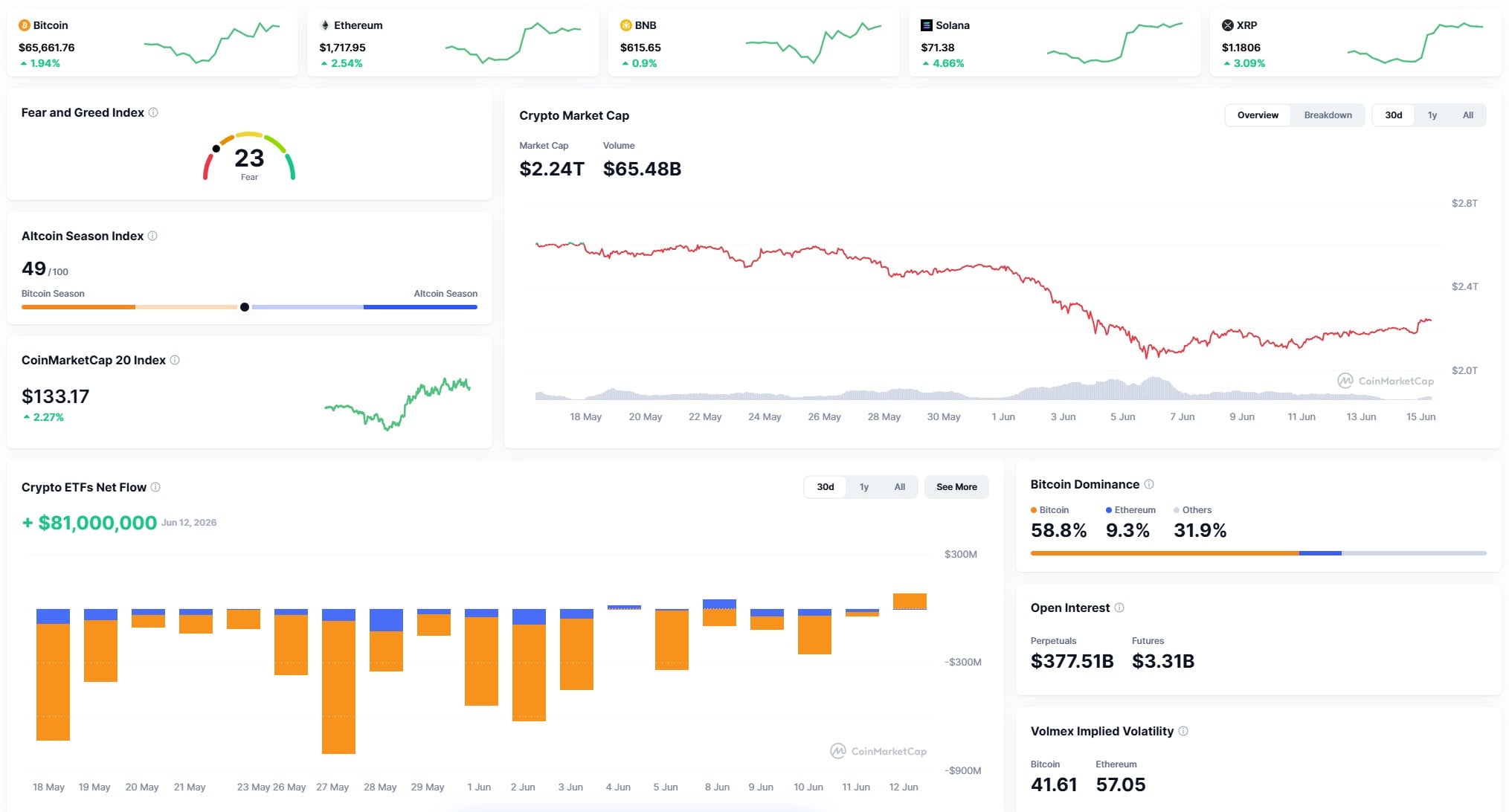
Task: Open Volmex Implied Volatility info icon
Action: click(x=1183, y=731)
